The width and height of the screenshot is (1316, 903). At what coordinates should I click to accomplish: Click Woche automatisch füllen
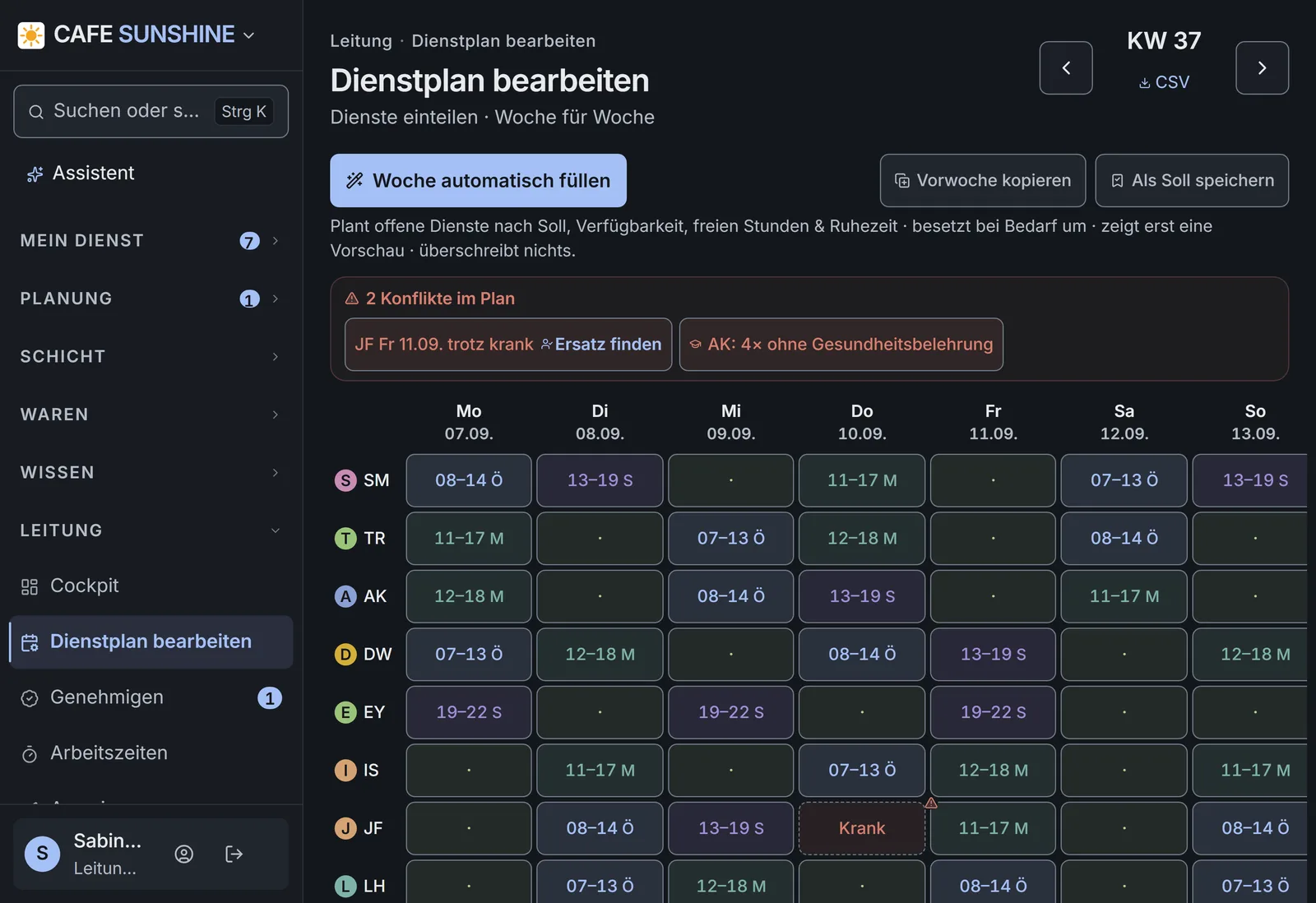[x=478, y=181]
